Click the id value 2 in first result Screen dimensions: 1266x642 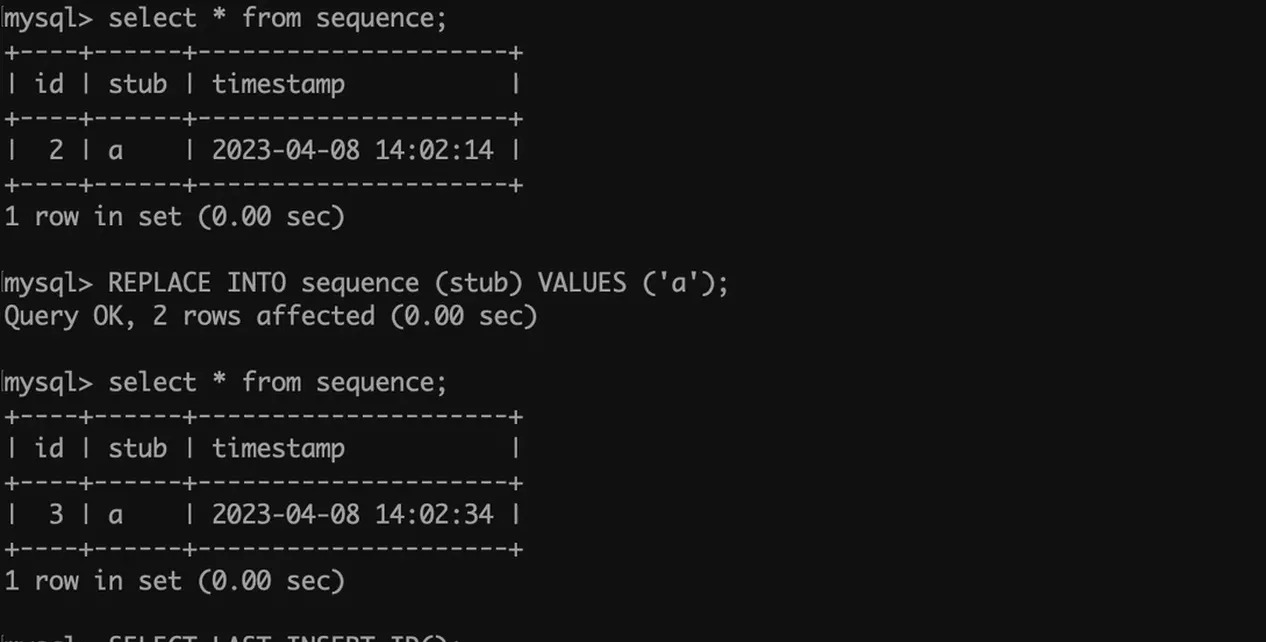click(x=56, y=150)
